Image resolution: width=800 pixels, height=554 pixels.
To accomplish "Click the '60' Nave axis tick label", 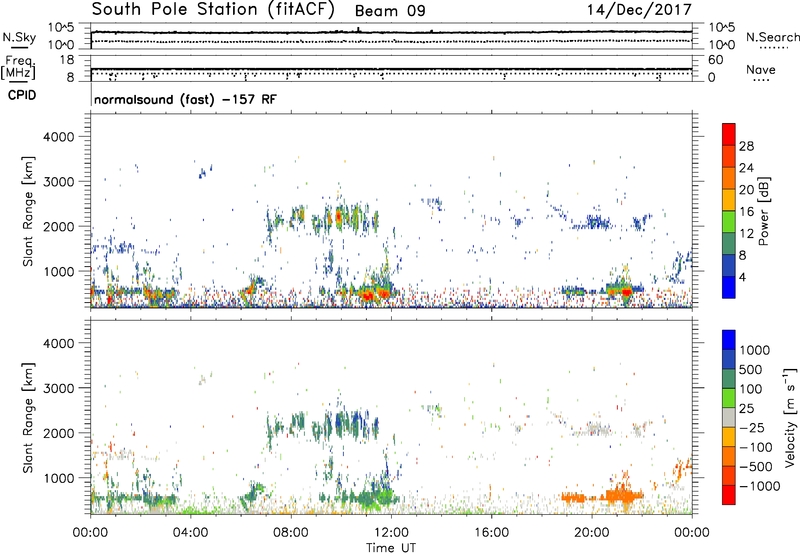I will tap(715, 60).
